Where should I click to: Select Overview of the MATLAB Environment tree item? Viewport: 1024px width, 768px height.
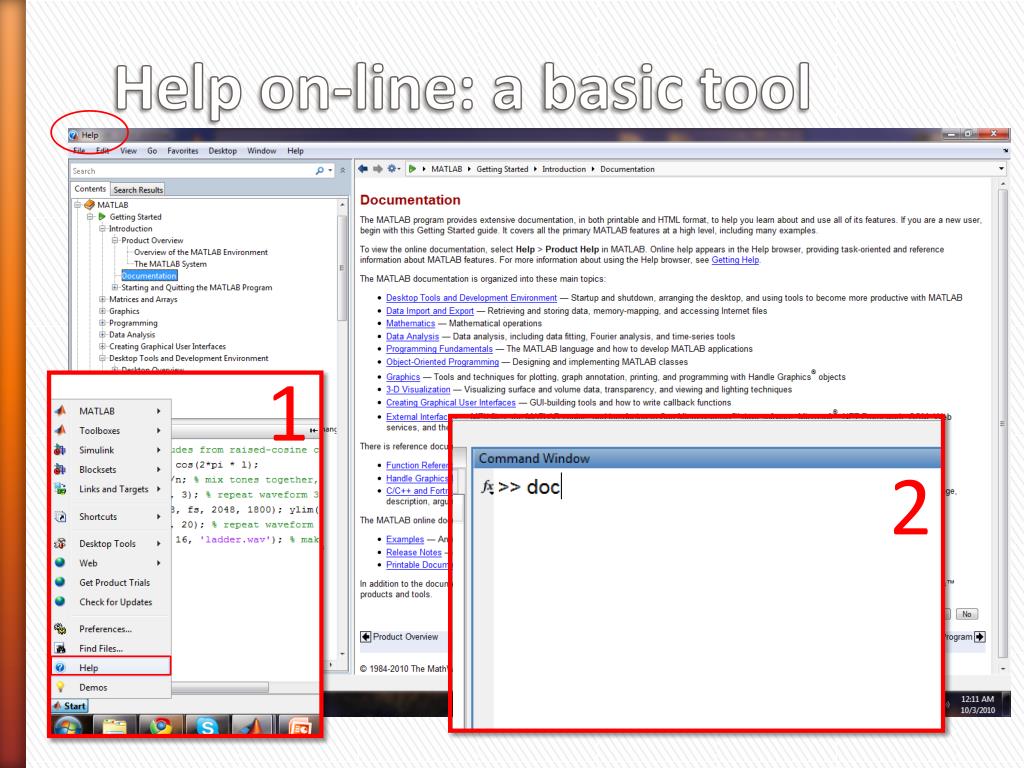[200, 252]
